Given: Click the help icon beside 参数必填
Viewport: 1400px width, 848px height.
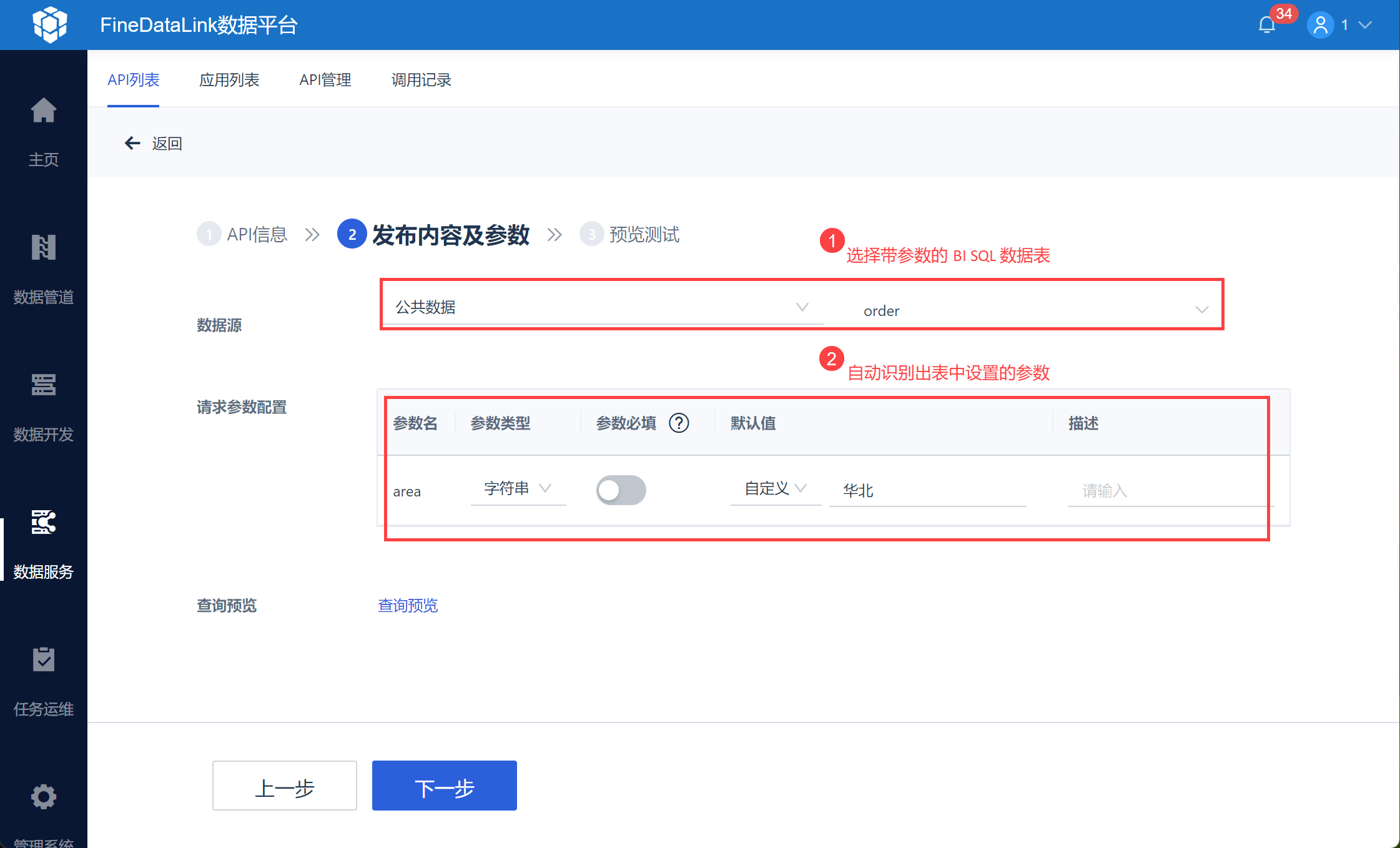Looking at the screenshot, I should tap(679, 423).
